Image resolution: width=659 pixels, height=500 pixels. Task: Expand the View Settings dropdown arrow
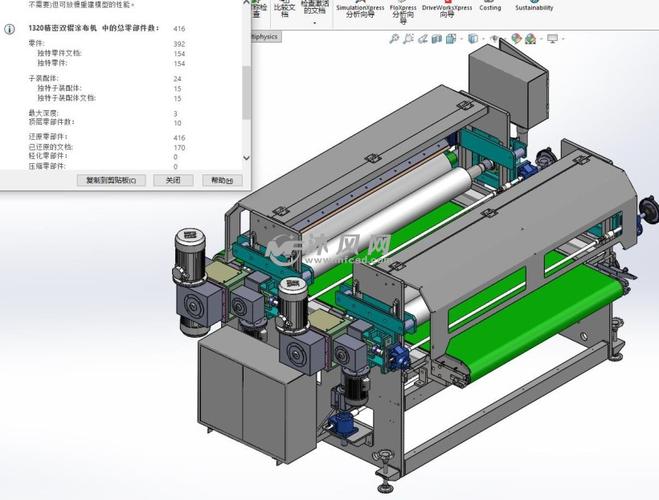tap(562, 39)
